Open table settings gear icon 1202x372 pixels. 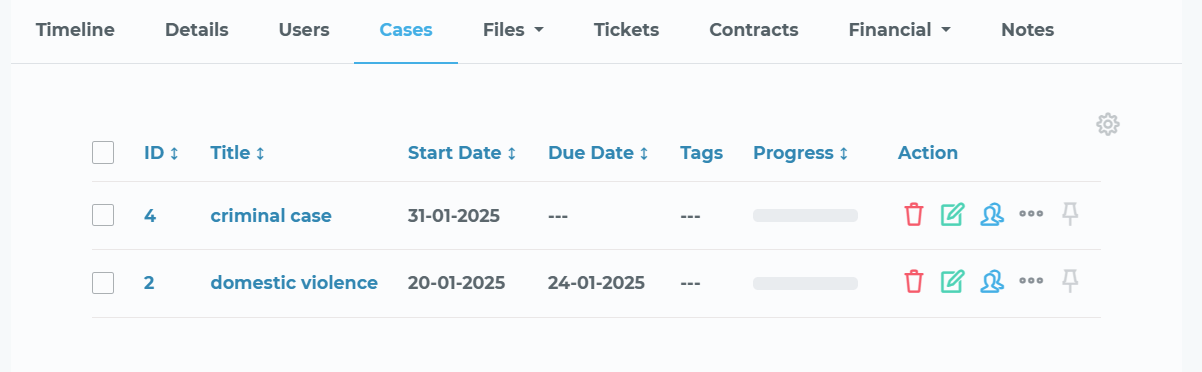1107,125
